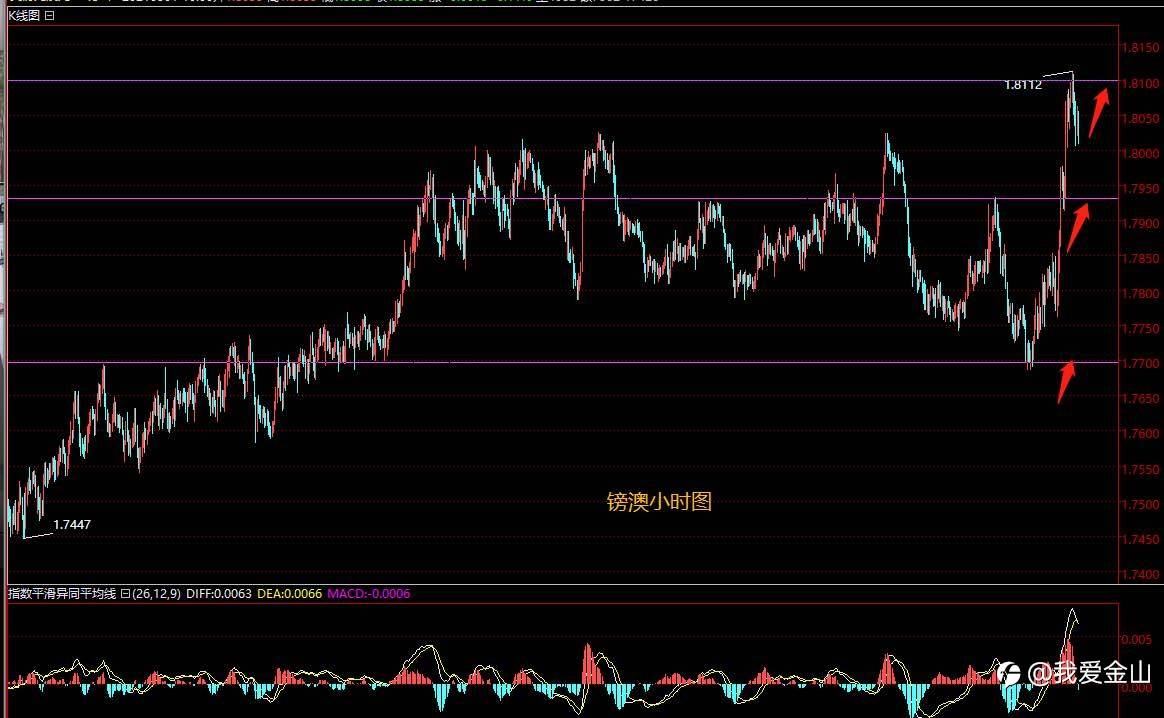Viewport: 1164px width, 718px height.
Task: Click the 1.8050 price axis label
Action: tap(1140, 118)
